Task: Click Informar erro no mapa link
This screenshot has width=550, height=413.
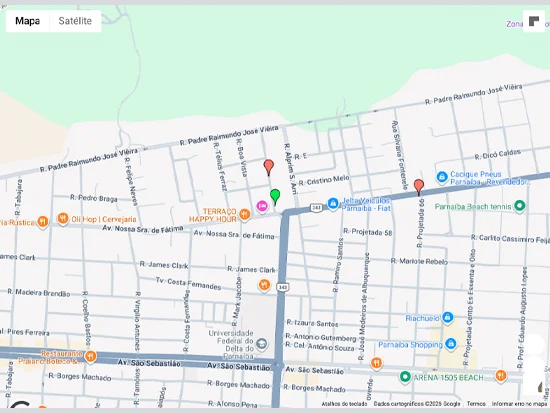Action: (519, 404)
